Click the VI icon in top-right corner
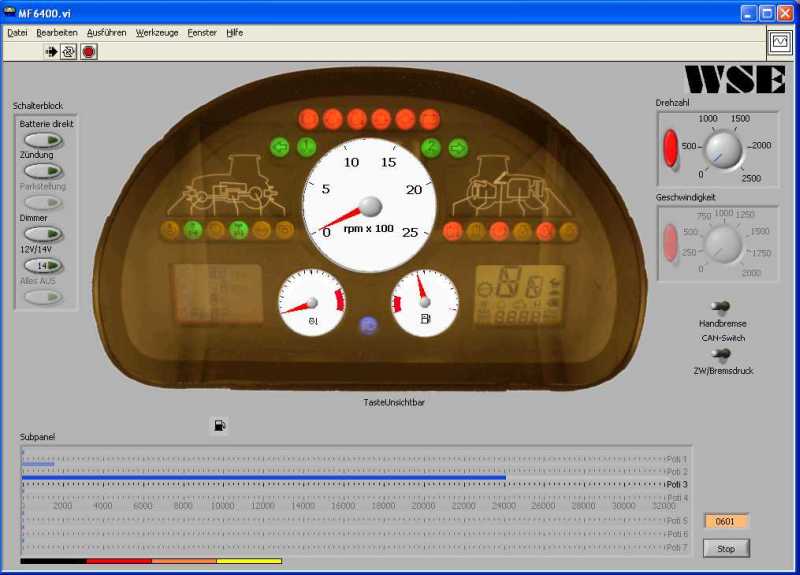800x575 pixels. tap(779, 42)
